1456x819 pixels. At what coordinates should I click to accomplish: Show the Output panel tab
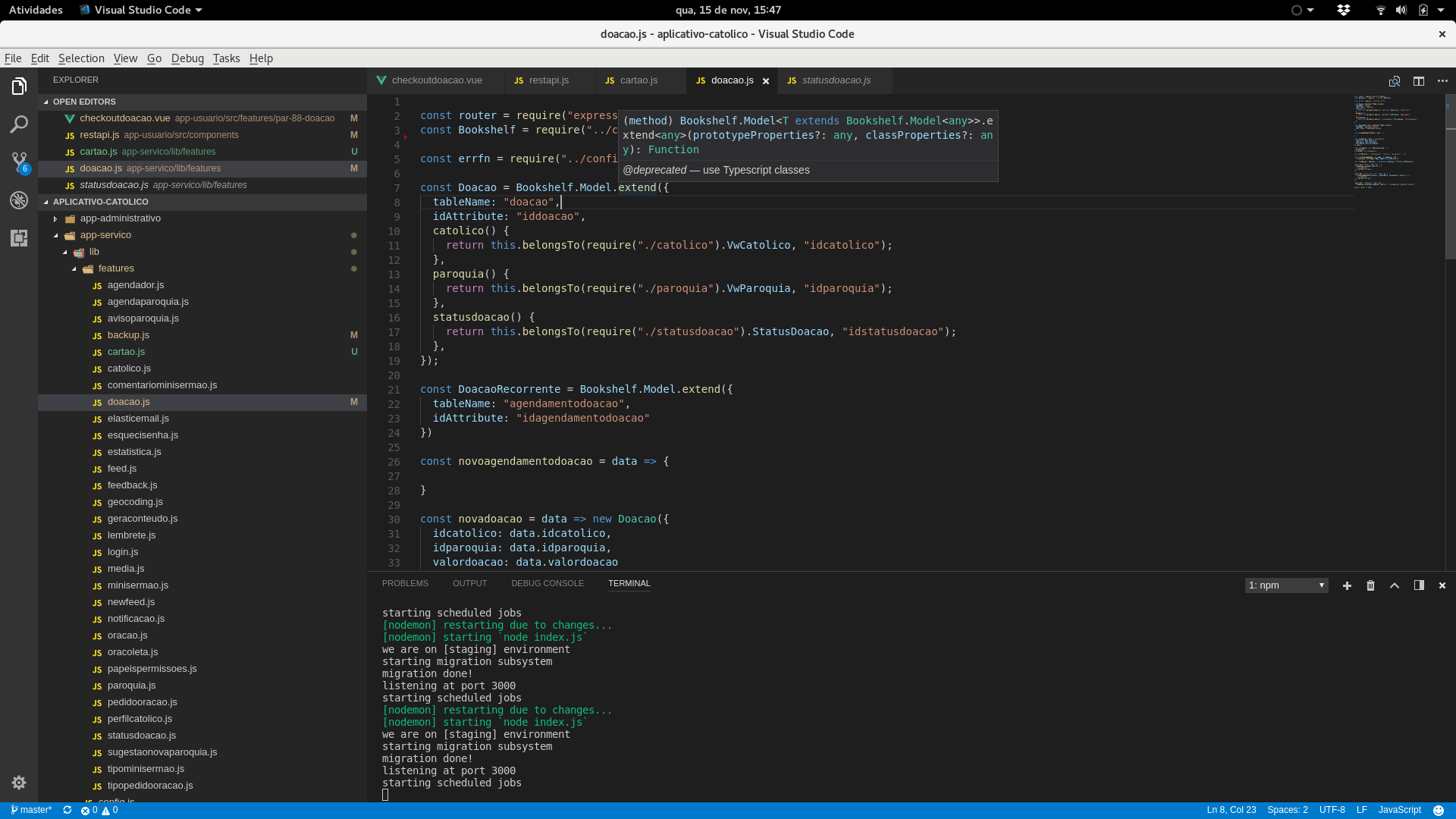coord(469,583)
